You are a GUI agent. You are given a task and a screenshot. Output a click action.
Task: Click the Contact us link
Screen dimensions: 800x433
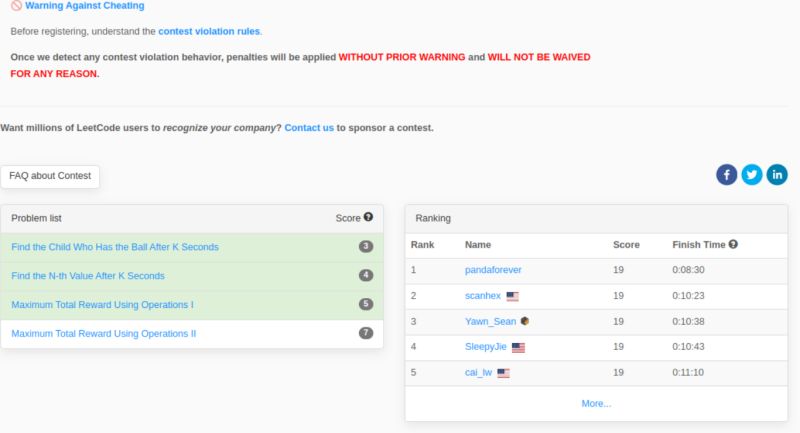point(309,128)
